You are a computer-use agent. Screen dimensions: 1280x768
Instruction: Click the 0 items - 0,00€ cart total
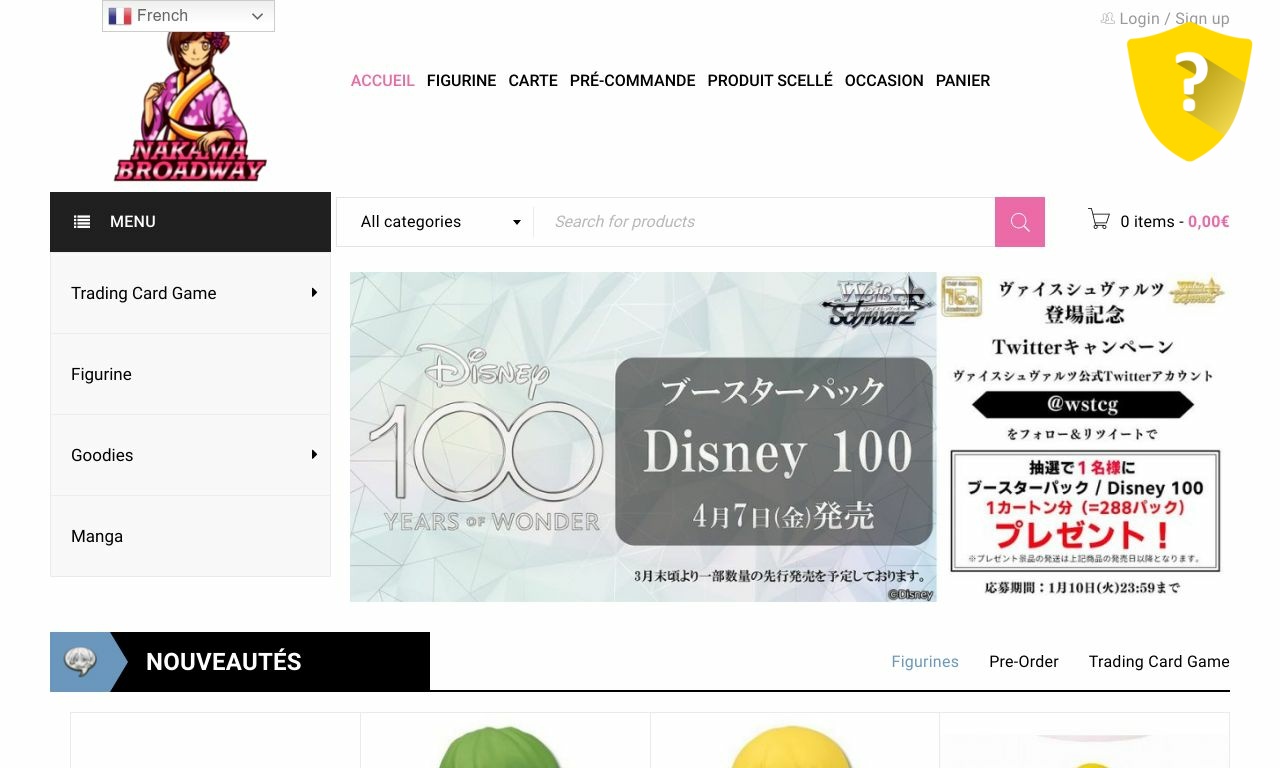(1175, 222)
